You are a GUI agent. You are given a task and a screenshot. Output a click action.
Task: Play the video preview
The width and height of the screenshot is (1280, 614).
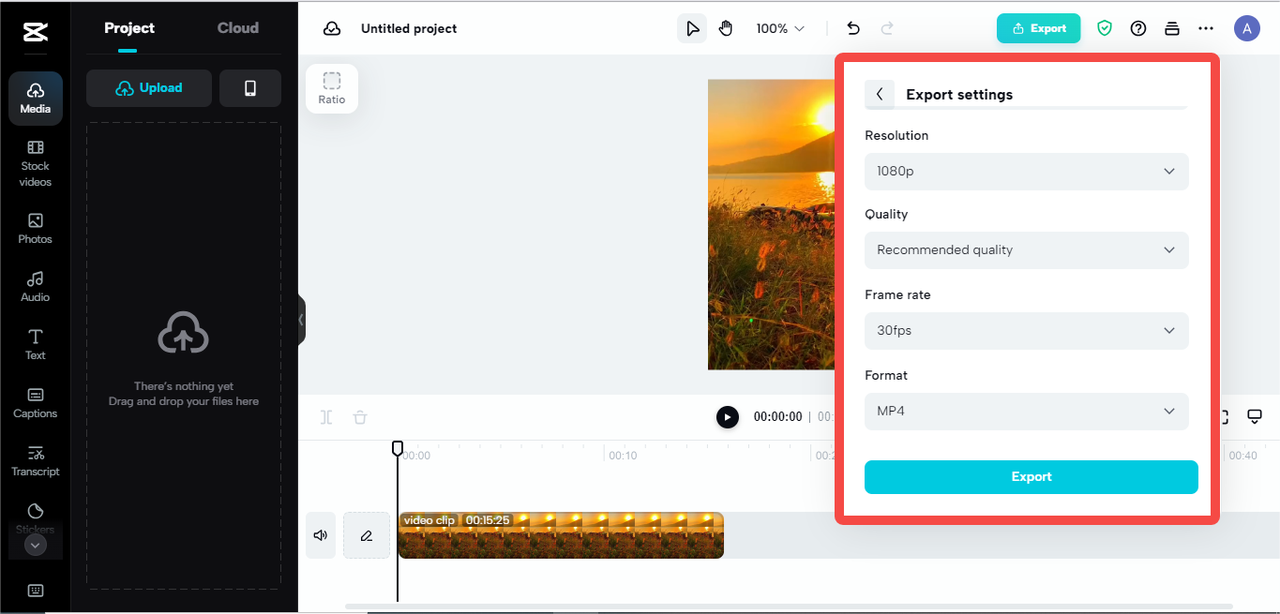727,417
